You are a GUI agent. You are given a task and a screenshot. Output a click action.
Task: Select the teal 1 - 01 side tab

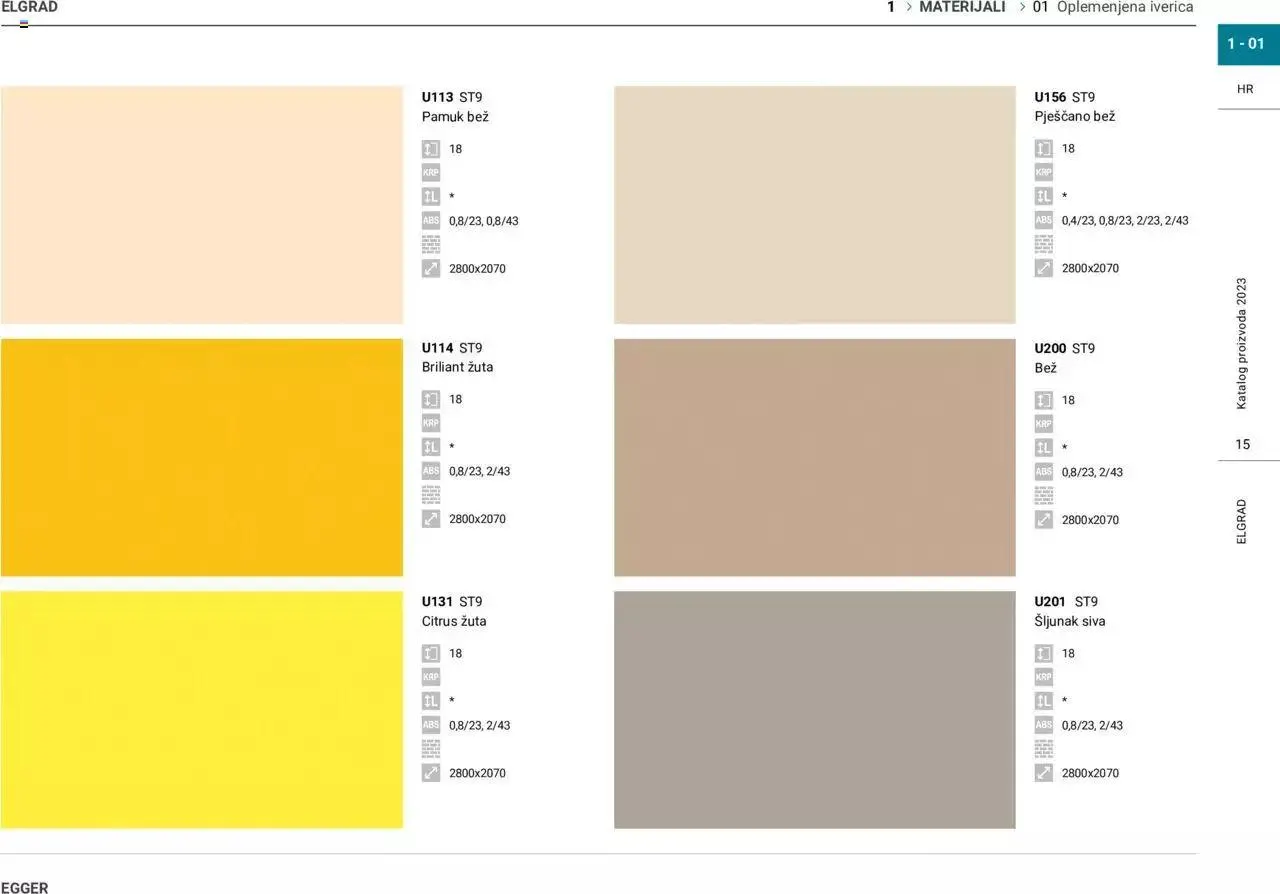[1247, 44]
